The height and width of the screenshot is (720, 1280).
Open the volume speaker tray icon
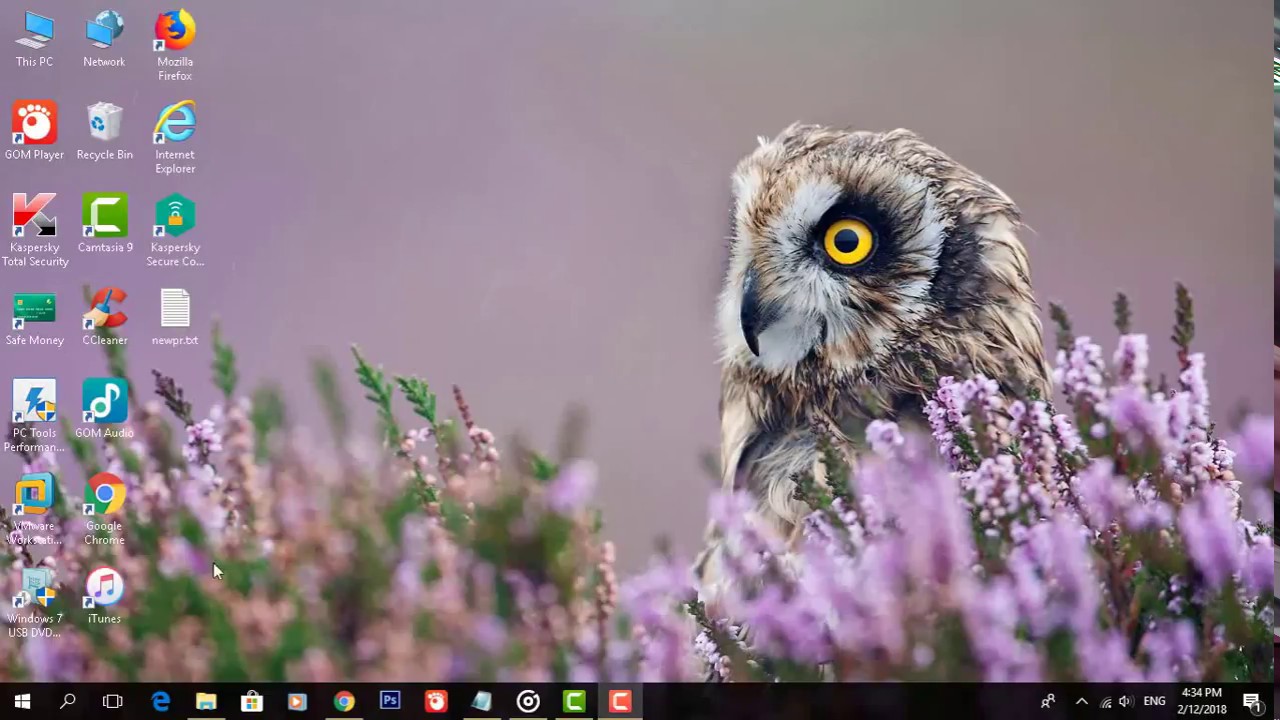(x=1126, y=702)
